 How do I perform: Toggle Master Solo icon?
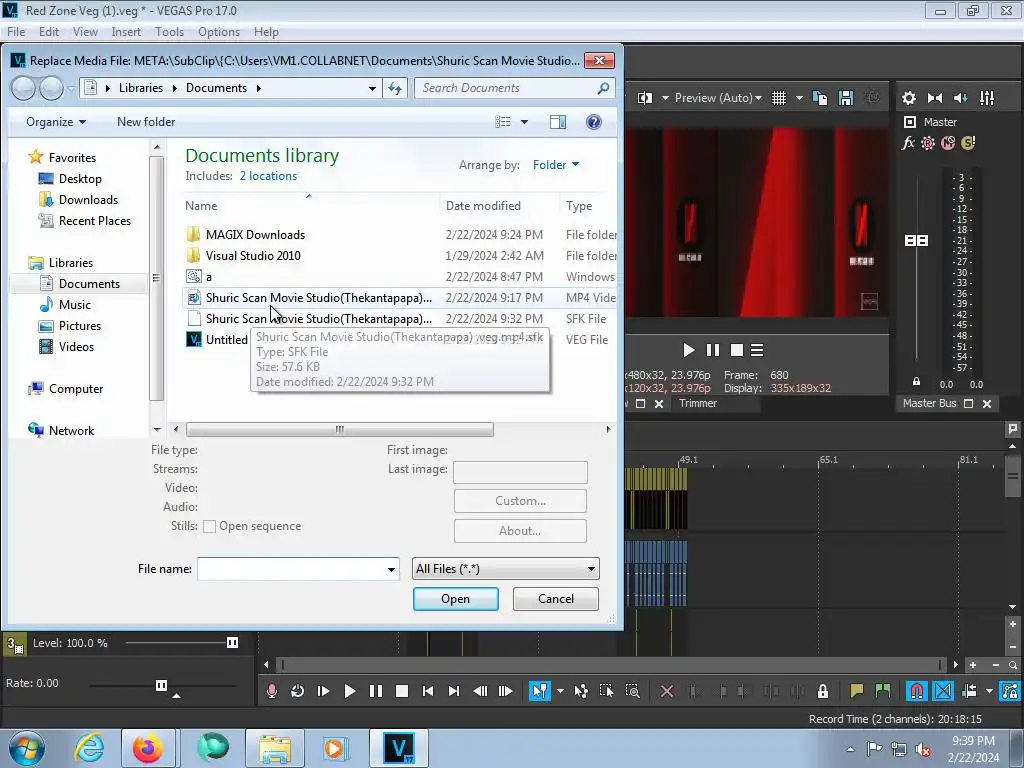pyautogui.click(x=968, y=143)
